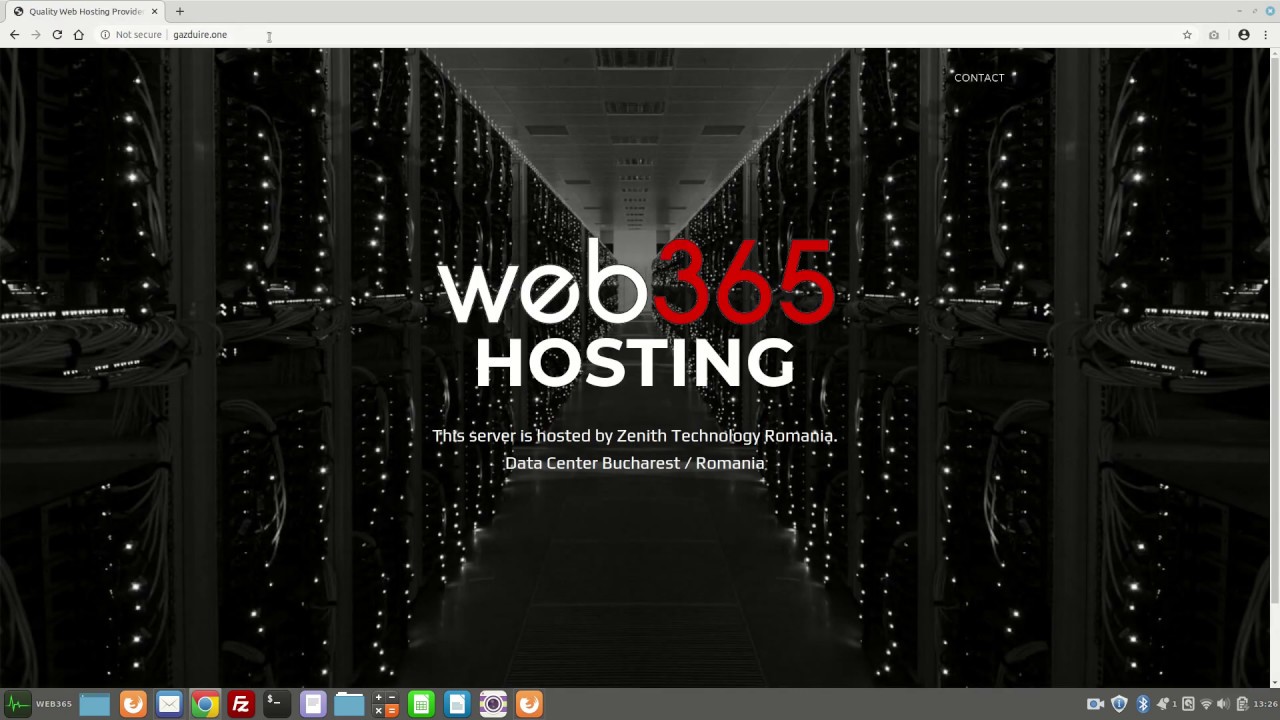Screen dimensions: 1280x720
Task: Open the file manager folder icon
Action: point(349,704)
